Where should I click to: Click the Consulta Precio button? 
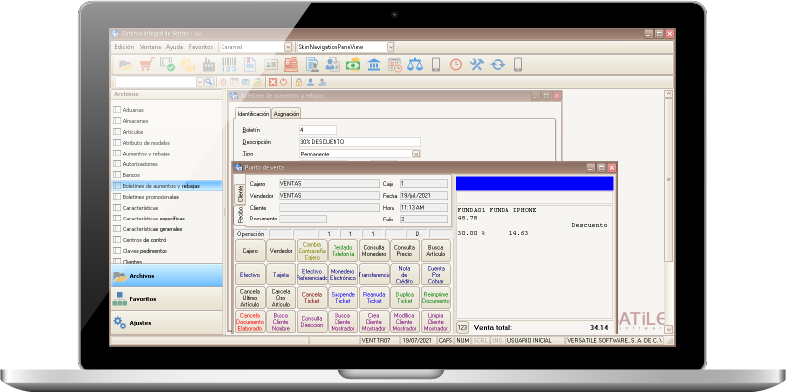[x=404, y=250]
